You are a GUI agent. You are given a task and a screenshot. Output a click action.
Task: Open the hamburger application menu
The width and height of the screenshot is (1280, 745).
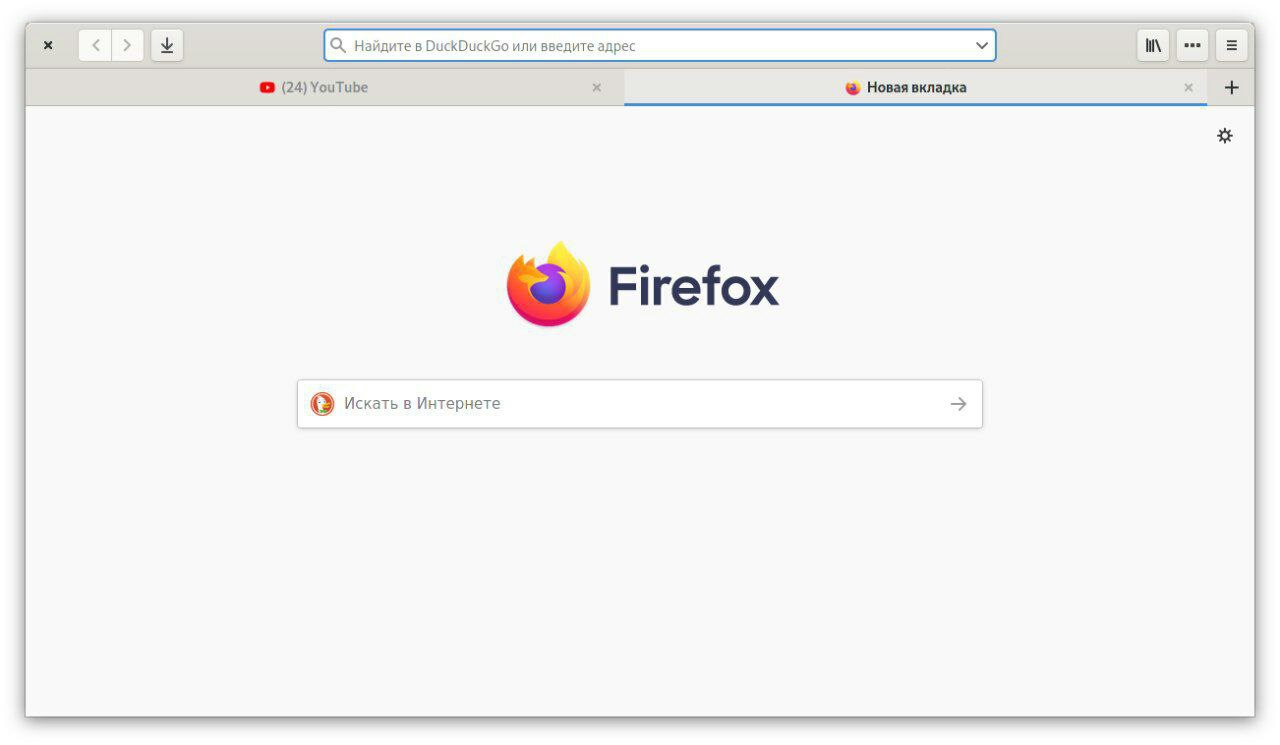[x=1231, y=45]
